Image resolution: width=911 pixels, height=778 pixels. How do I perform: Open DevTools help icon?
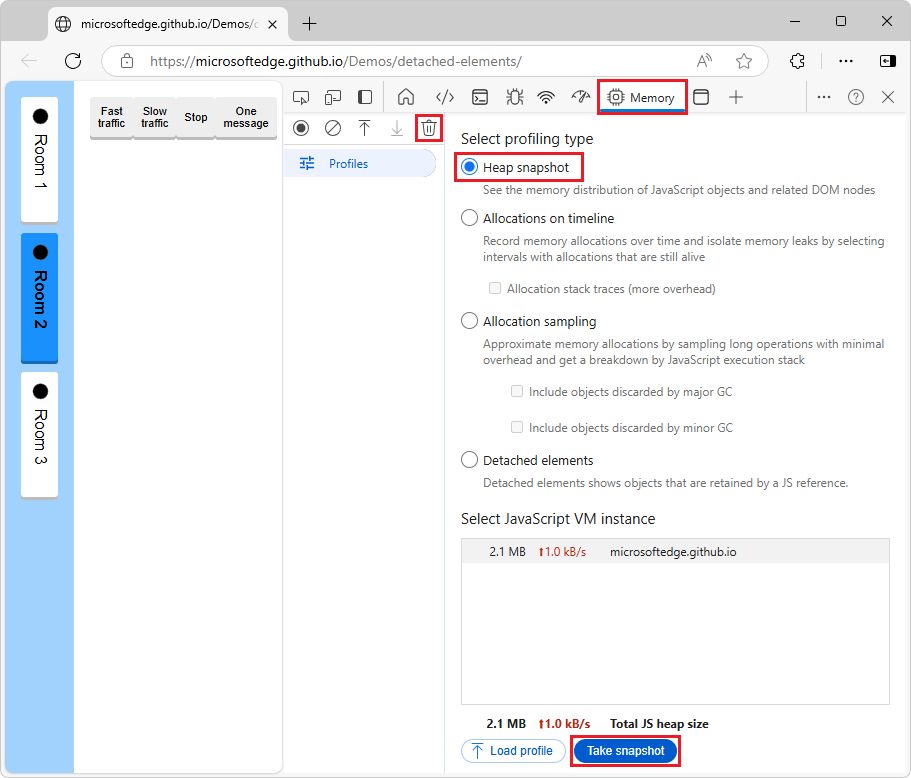[856, 97]
